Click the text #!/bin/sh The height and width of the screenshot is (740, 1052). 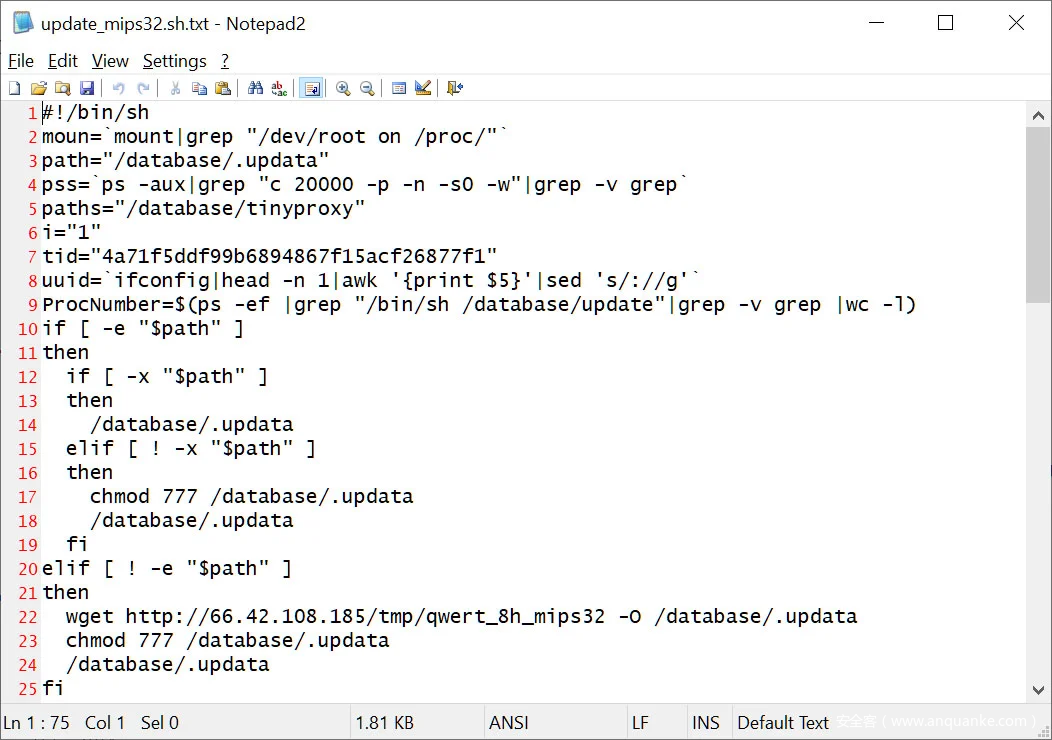tap(95, 112)
